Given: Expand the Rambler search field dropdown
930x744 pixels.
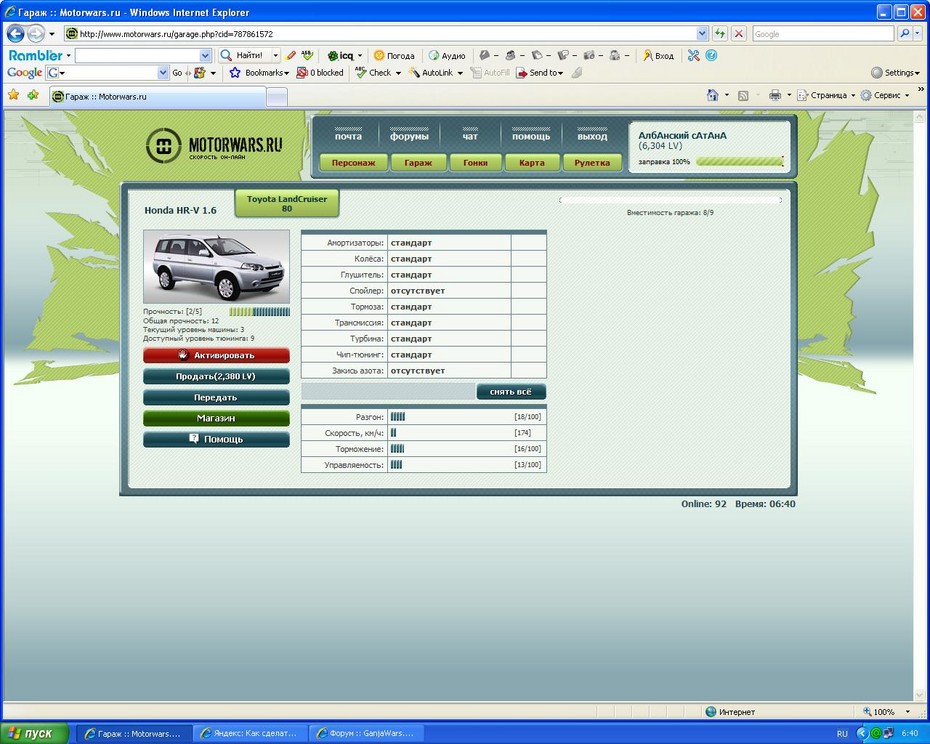Looking at the screenshot, I should point(207,56).
